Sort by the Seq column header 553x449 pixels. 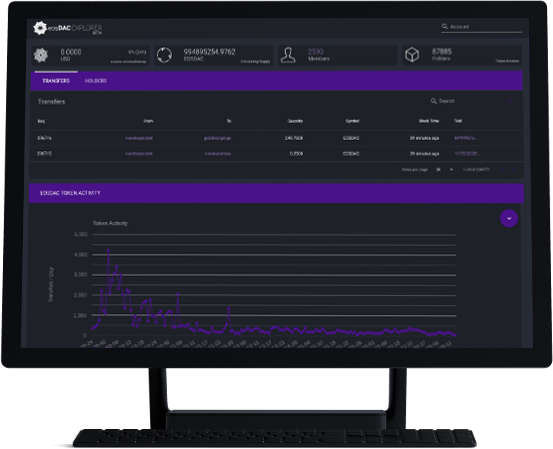(x=41, y=121)
